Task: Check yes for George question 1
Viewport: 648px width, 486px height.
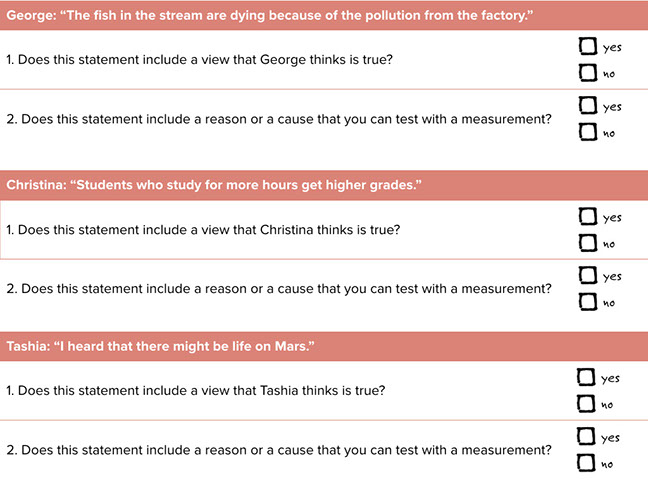Action: [588, 46]
